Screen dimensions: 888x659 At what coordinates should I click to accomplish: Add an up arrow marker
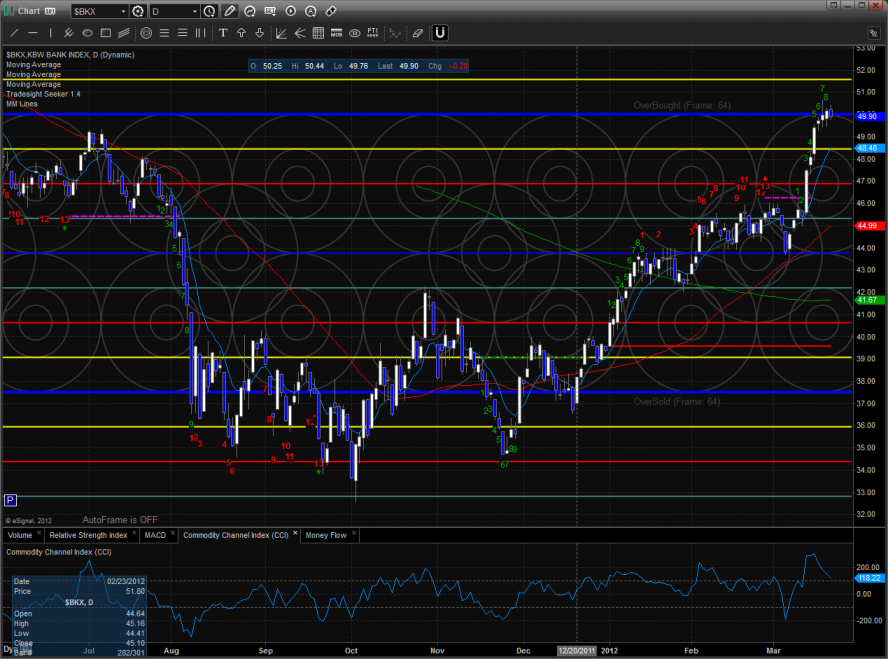click(x=241, y=32)
